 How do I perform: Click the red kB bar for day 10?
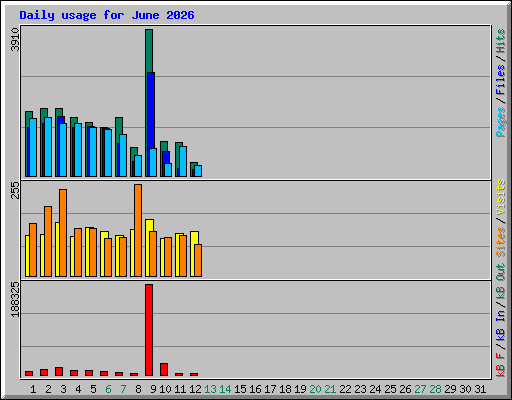(164, 370)
